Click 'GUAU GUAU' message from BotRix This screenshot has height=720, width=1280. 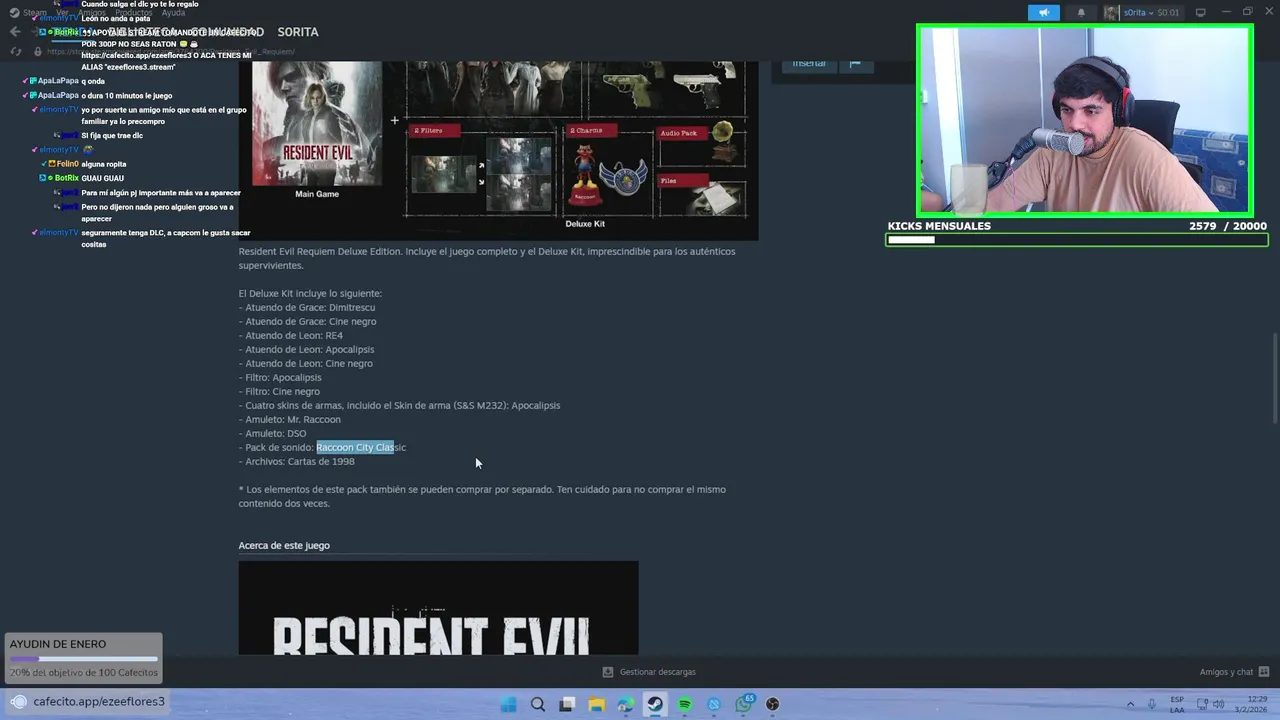pyautogui.click(x=103, y=178)
